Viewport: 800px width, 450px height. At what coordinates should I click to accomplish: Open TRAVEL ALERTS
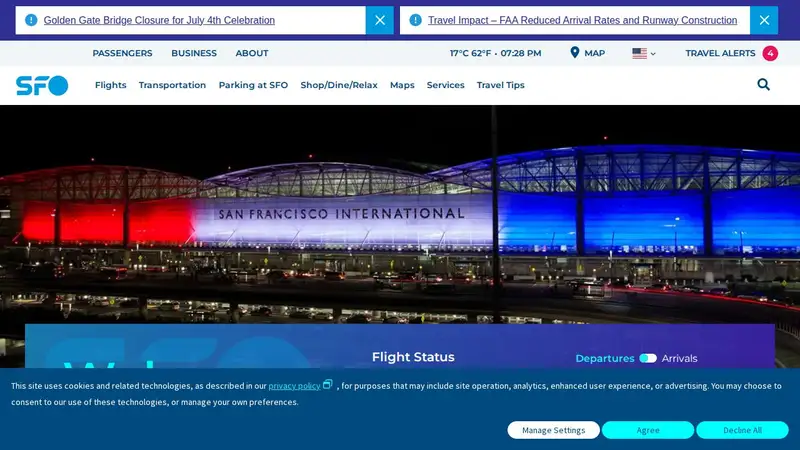click(x=720, y=53)
